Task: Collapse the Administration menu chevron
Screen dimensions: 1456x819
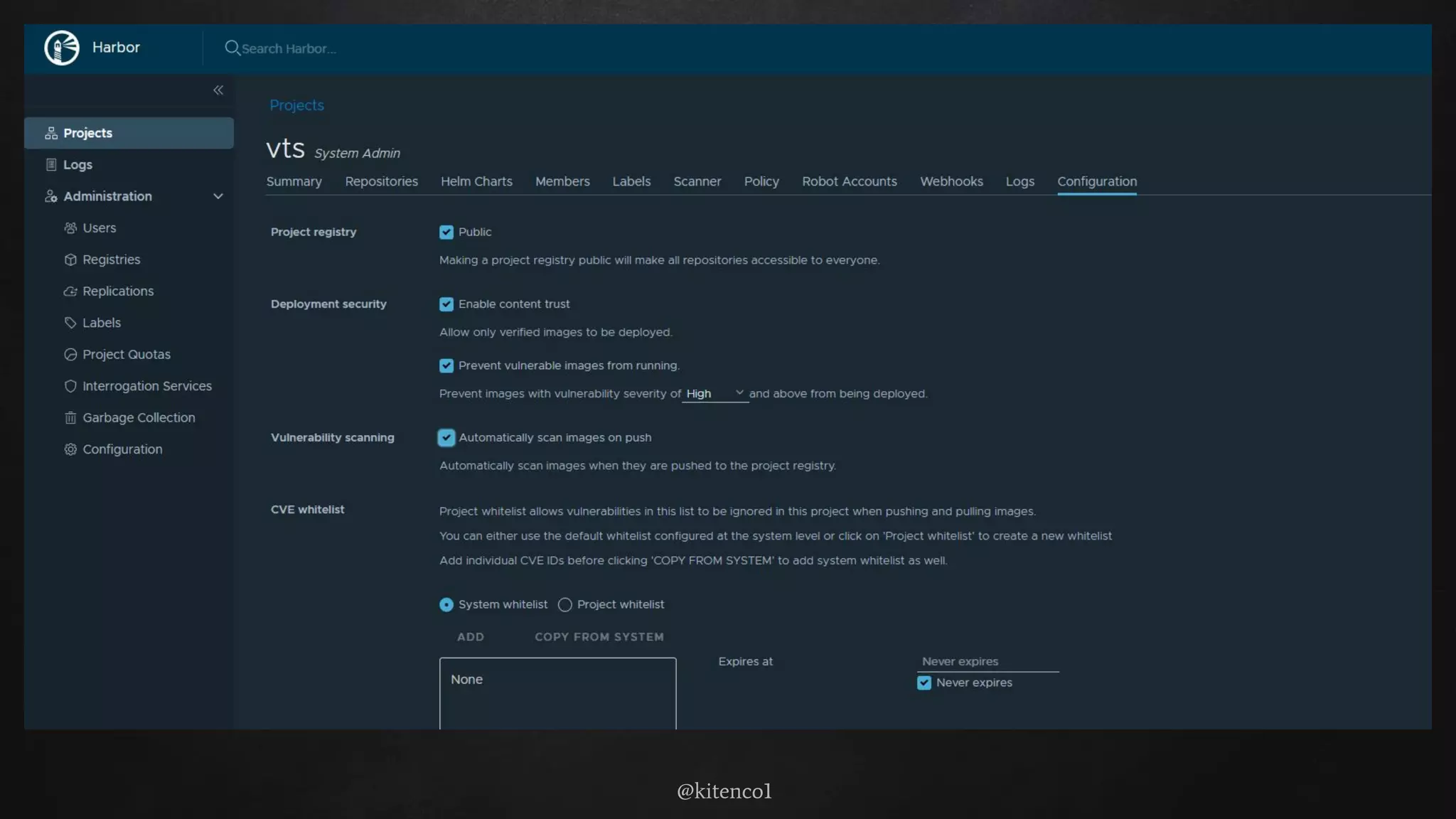Action: 218,196
